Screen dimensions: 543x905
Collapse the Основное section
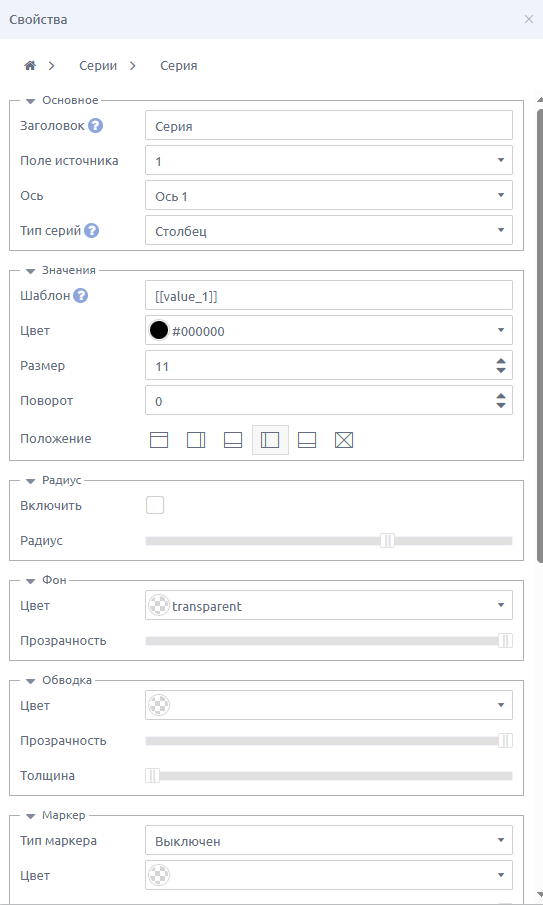tap(31, 101)
